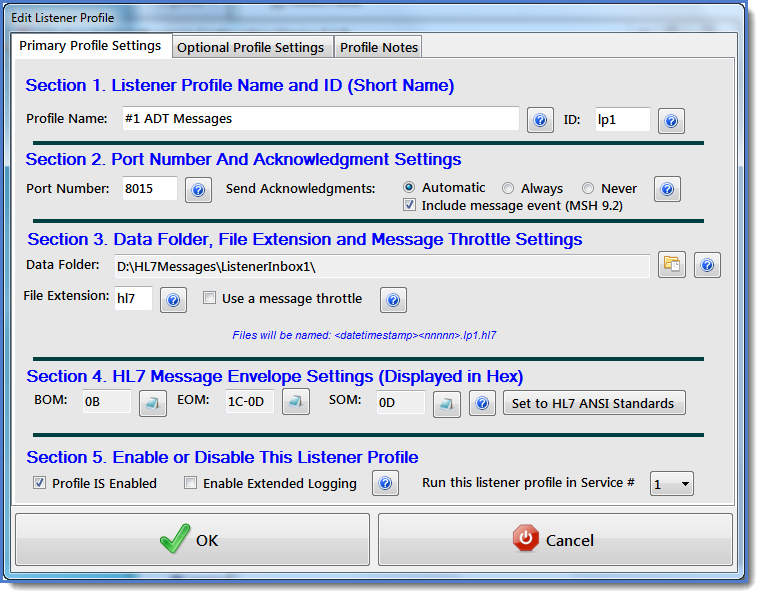Enable the Use a message throttle checkbox

[x=209, y=298]
